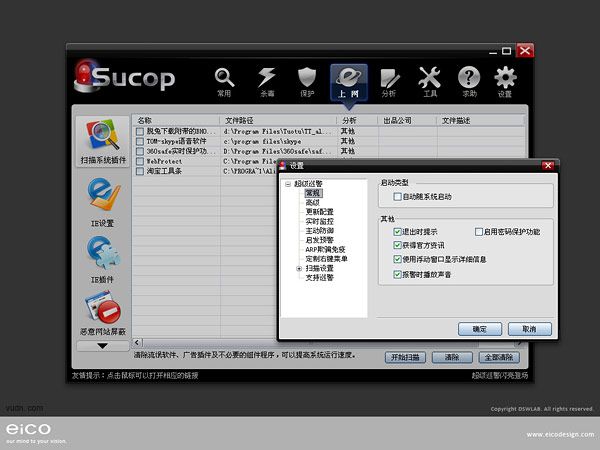Expand the 扫描设置 tree node

(x=299, y=268)
